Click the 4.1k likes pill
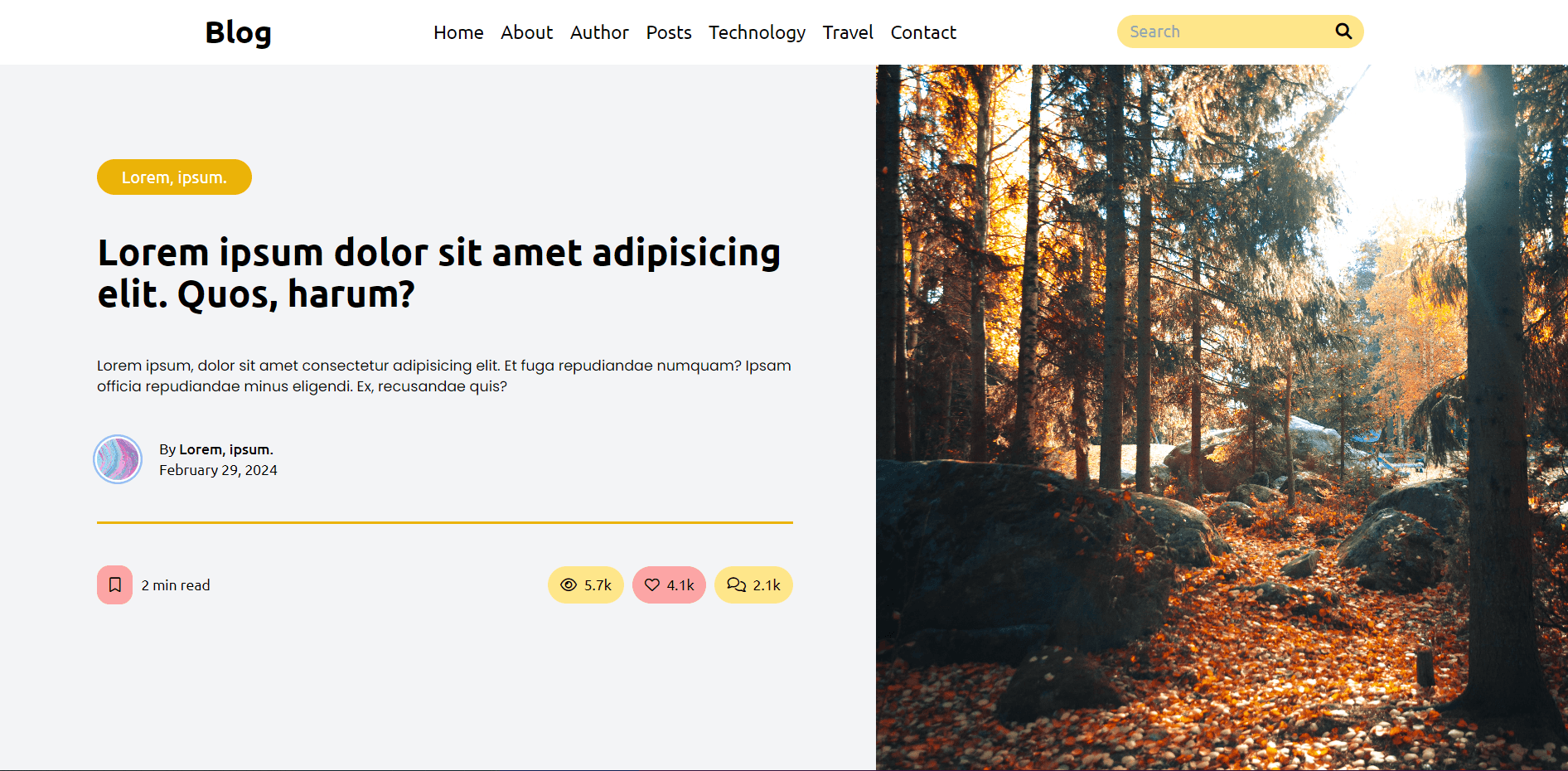 pyautogui.click(x=669, y=584)
